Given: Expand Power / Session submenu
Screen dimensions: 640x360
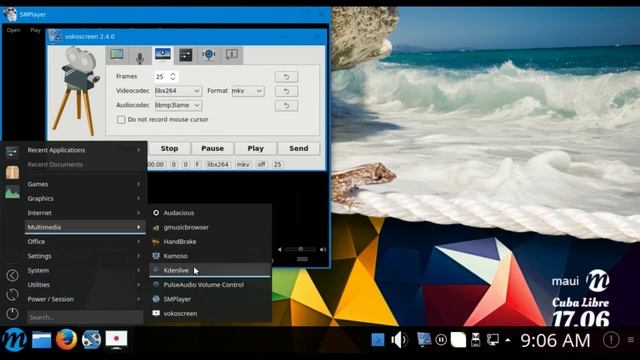Looking at the screenshot, I should pyautogui.click(x=84, y=299).
